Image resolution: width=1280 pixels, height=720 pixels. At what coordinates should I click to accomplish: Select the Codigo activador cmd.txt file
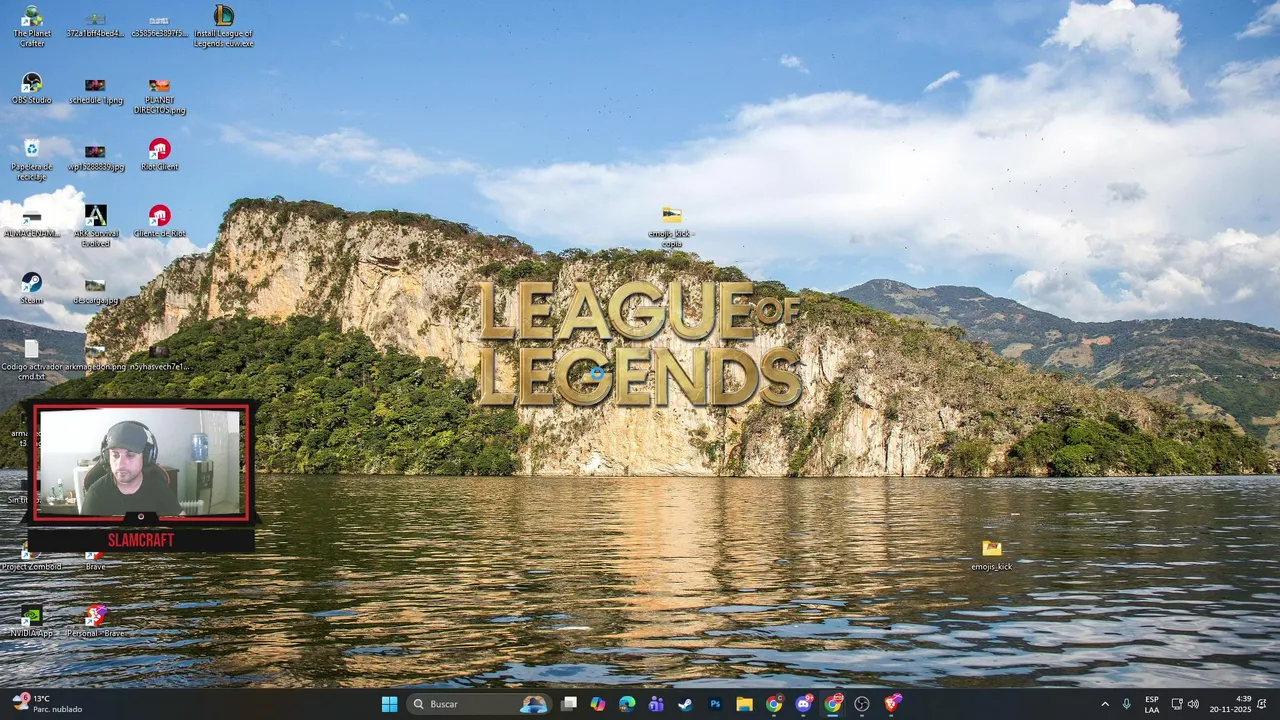(32, 360)
